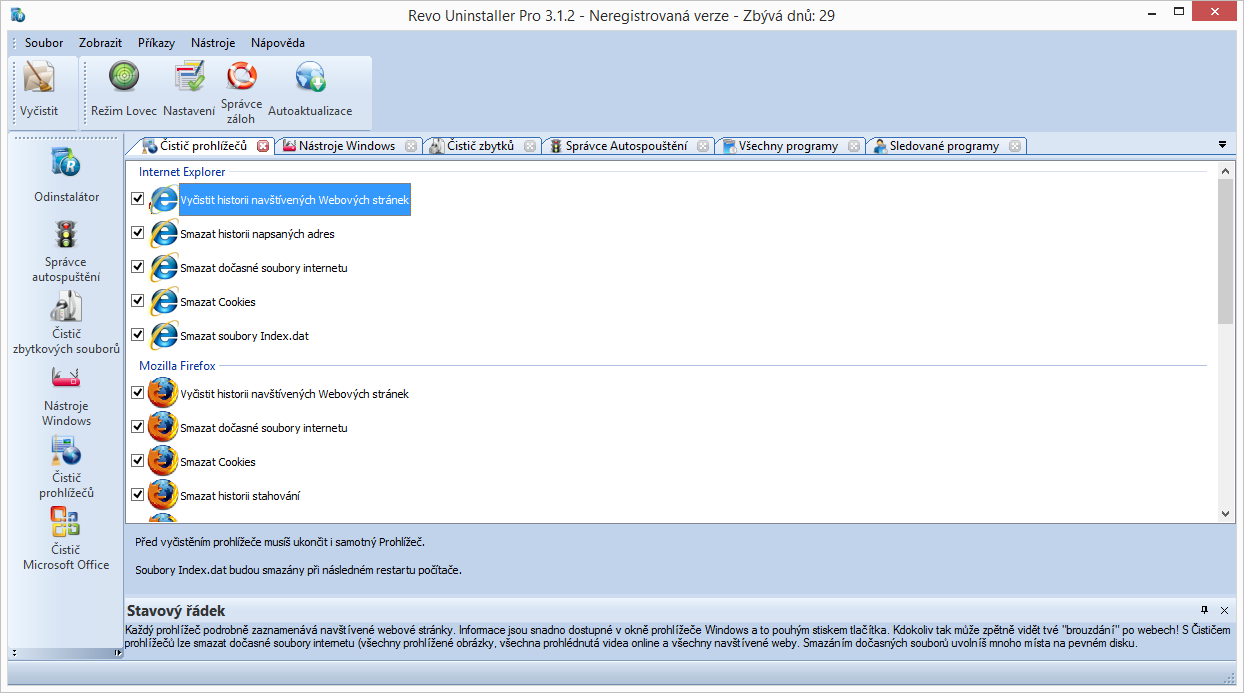Open the tab list dropdown arrow
1244x693 pixels.
point(1222,145)
